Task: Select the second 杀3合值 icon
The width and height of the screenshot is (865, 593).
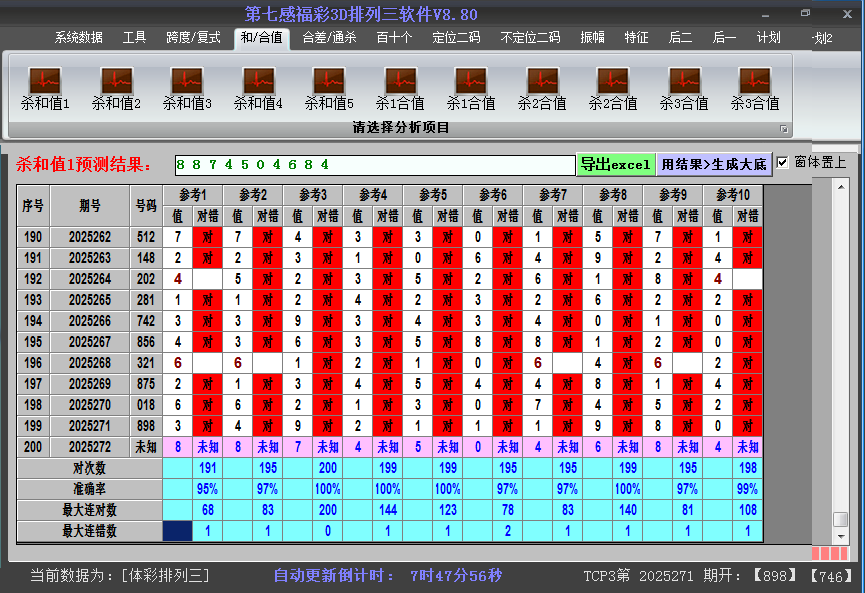Action: (x=755, y=88)
